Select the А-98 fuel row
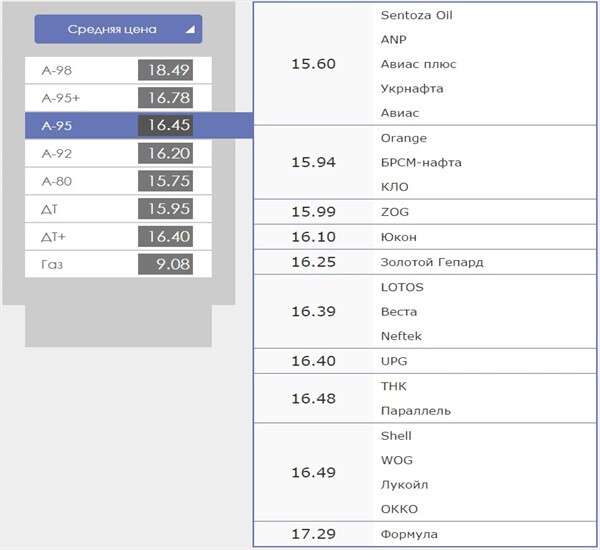This screenshot has width=600, height=550. (x=118, y=70)
